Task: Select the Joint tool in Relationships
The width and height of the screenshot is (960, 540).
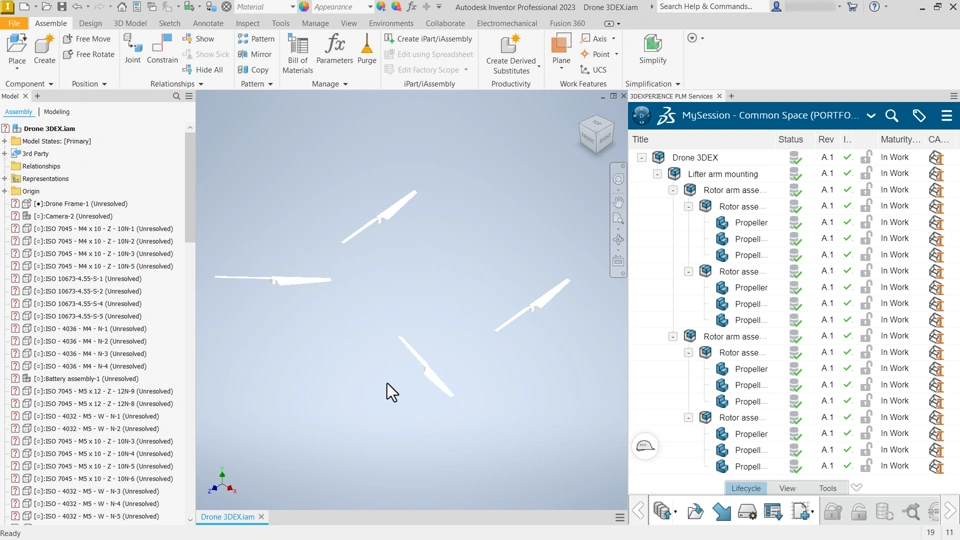Action: 132,49
